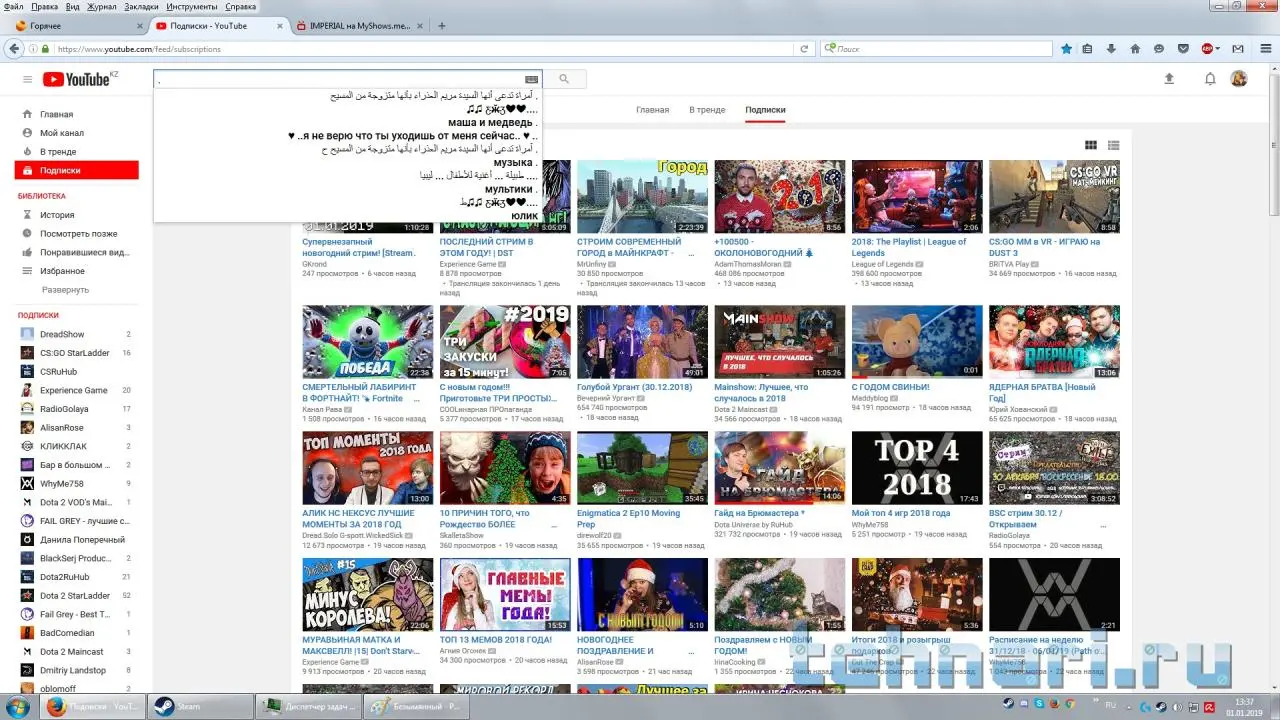The image size is (1280, 720).
Task: Click the upload video icon
Action: coord(1169,79)
